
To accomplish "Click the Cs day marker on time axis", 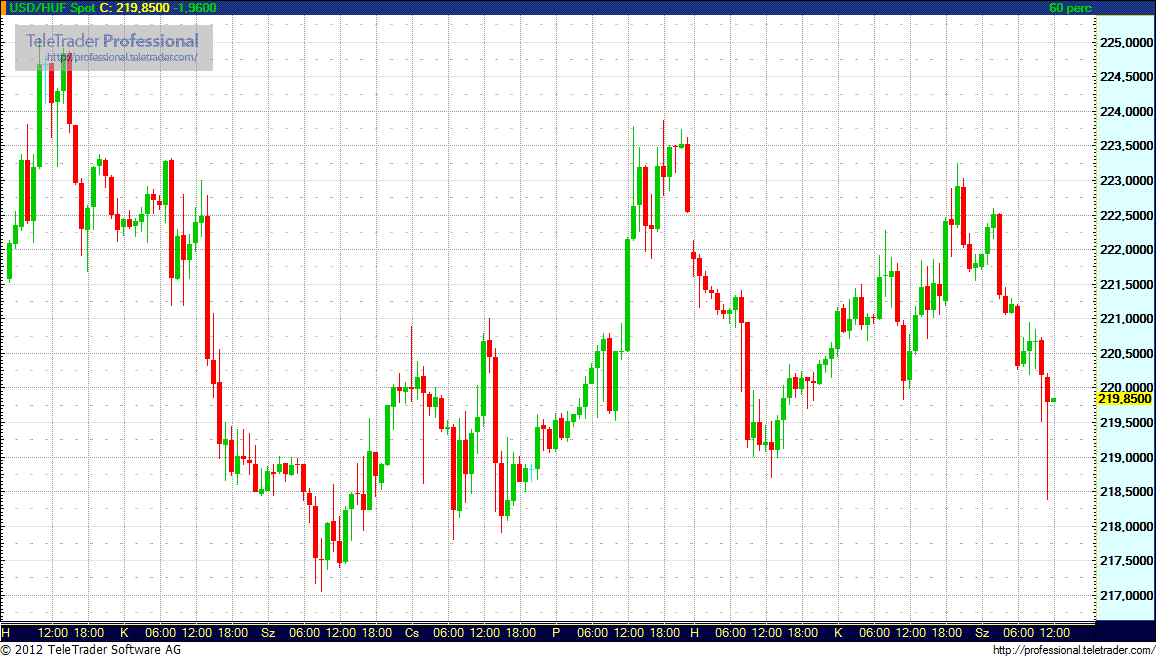I will (x=412, y=632).
